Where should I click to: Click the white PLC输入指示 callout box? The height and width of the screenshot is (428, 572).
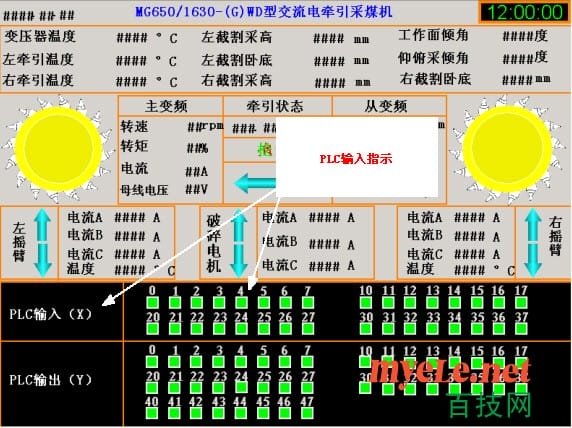click(x=356, y=157)
